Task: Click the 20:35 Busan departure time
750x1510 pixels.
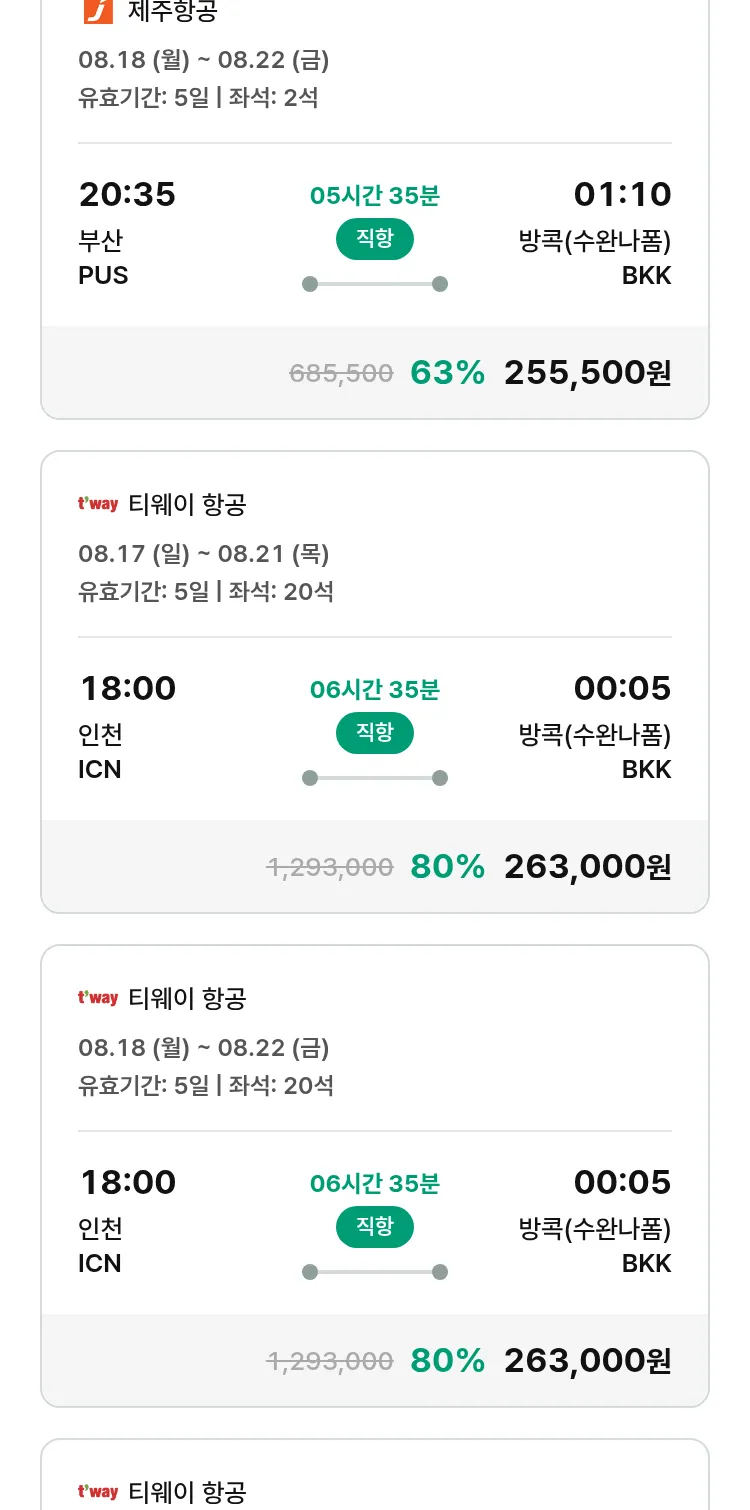Action: coord(127,194)
